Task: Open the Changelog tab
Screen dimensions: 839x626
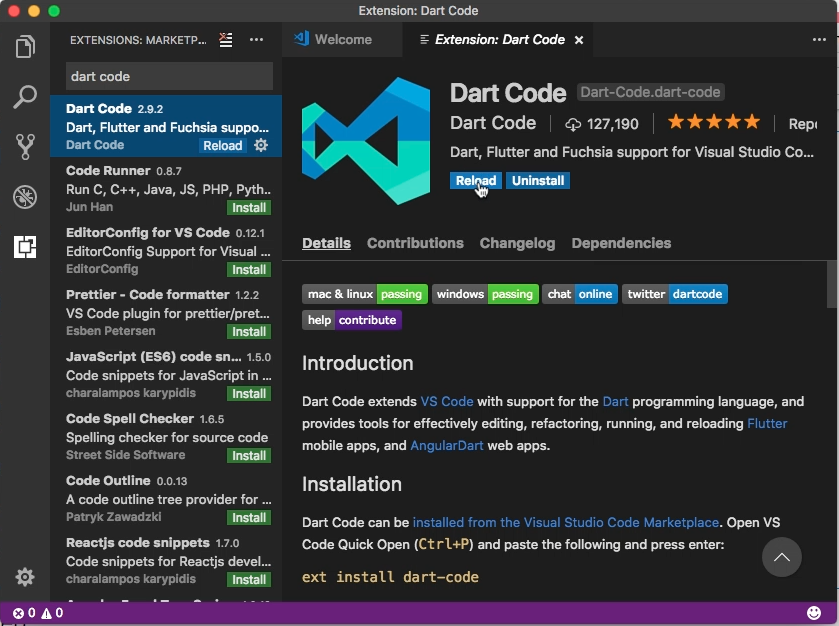Action: pyautogui.click(x=517, y=243)
